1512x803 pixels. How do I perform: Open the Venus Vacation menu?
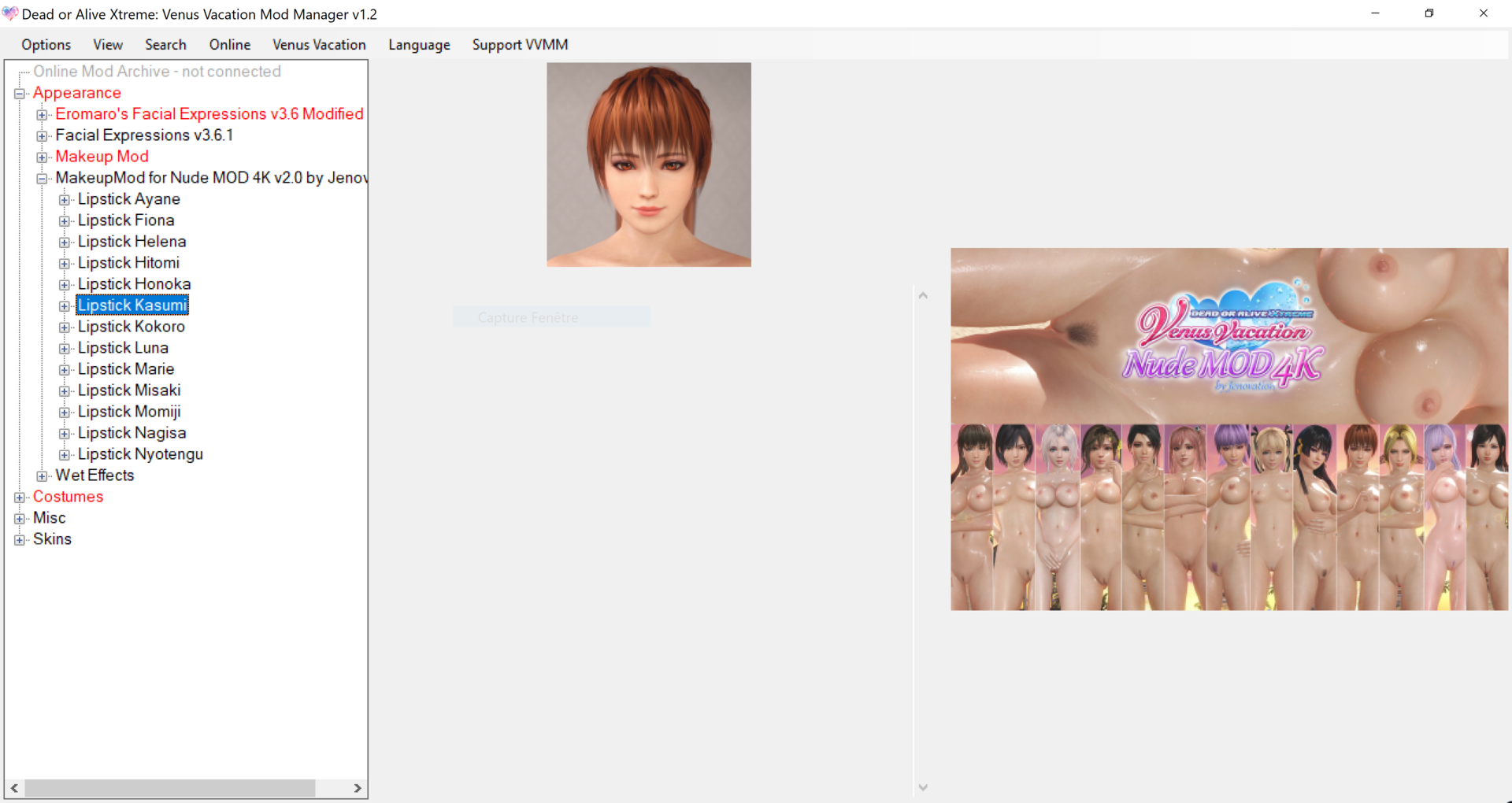319,45
